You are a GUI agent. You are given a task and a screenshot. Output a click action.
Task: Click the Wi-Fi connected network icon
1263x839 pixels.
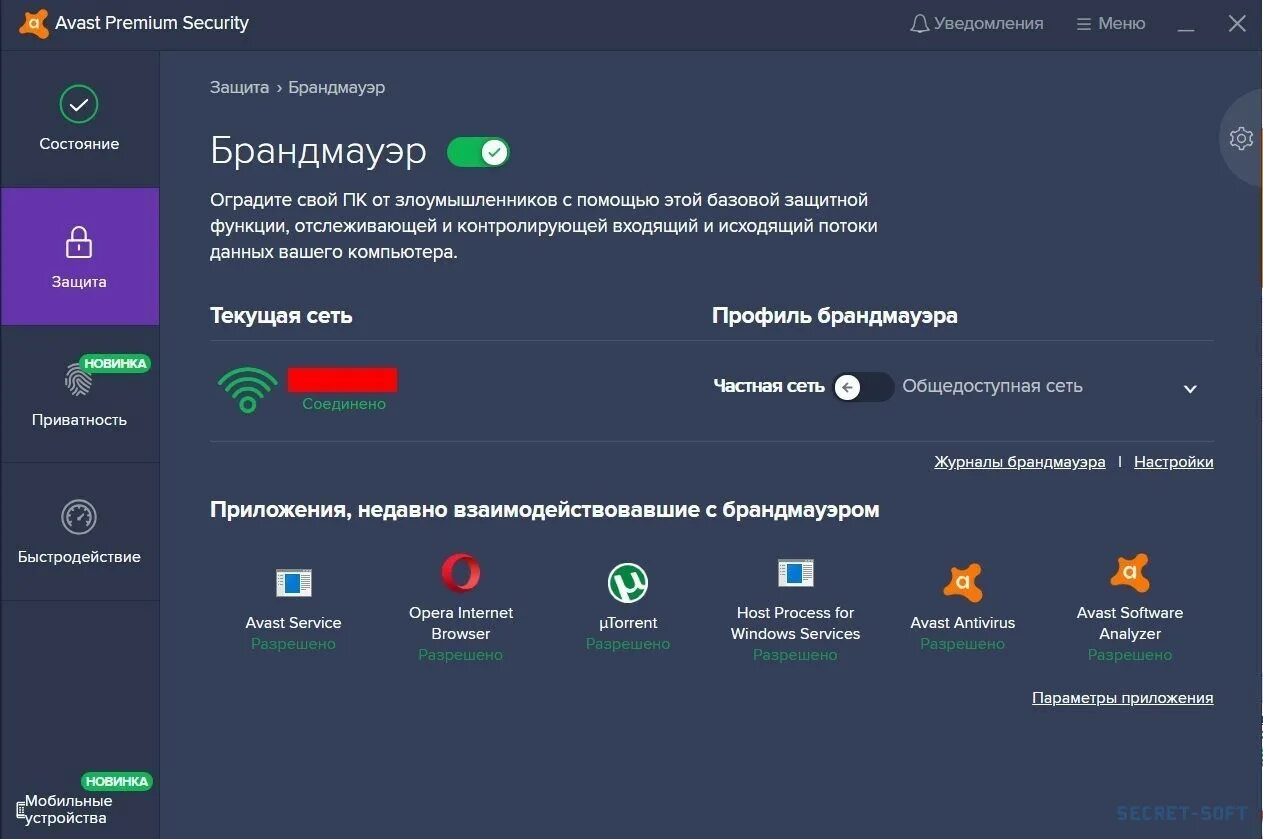click(x=248, y=389)
